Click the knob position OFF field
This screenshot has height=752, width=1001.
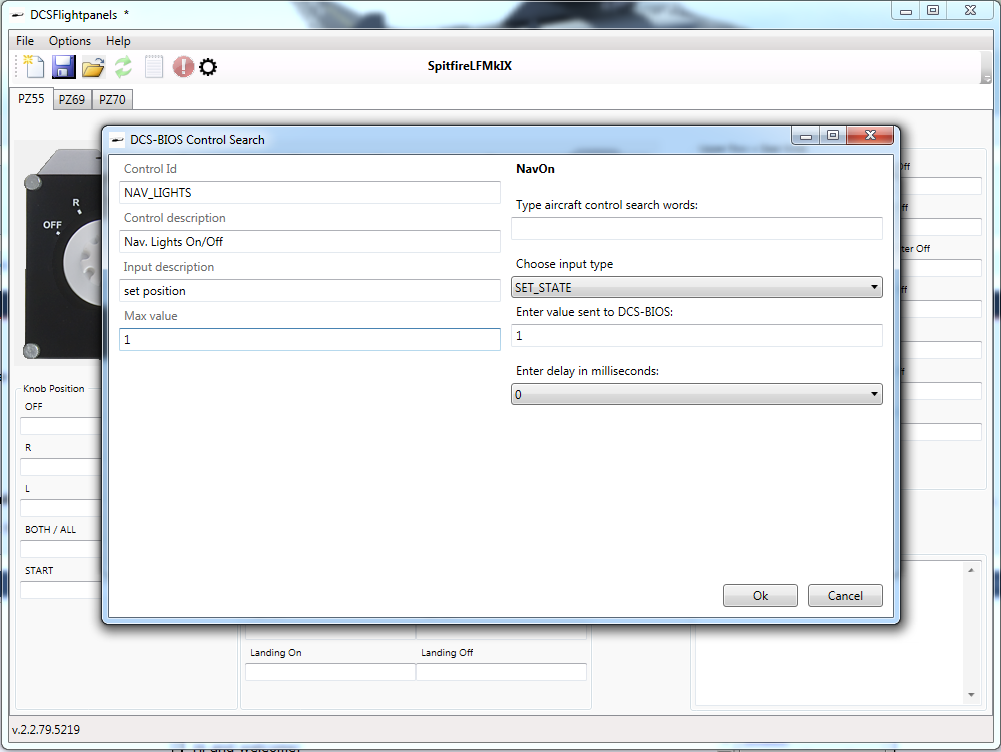click(x=61, y=426)
